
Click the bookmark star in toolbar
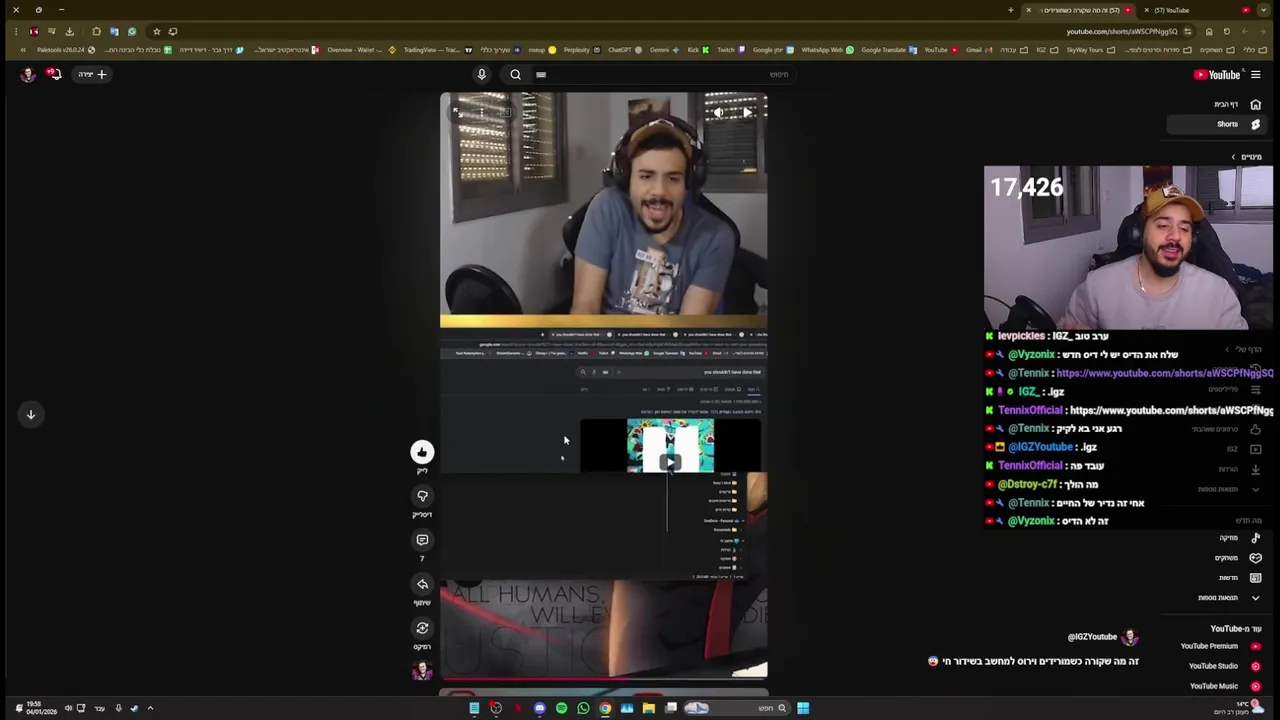156,31
